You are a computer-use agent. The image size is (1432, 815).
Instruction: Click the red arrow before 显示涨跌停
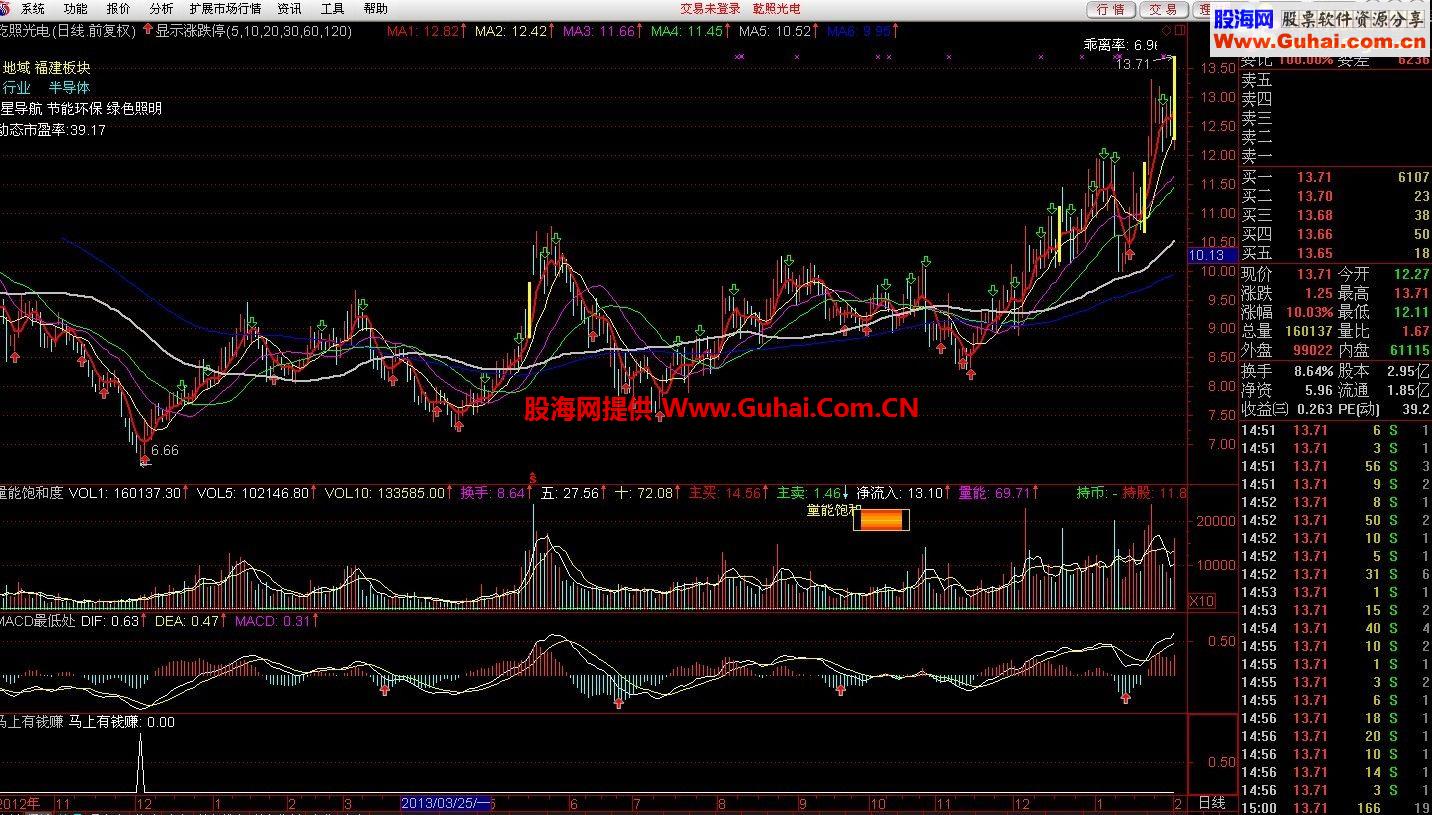coord(148,30)
